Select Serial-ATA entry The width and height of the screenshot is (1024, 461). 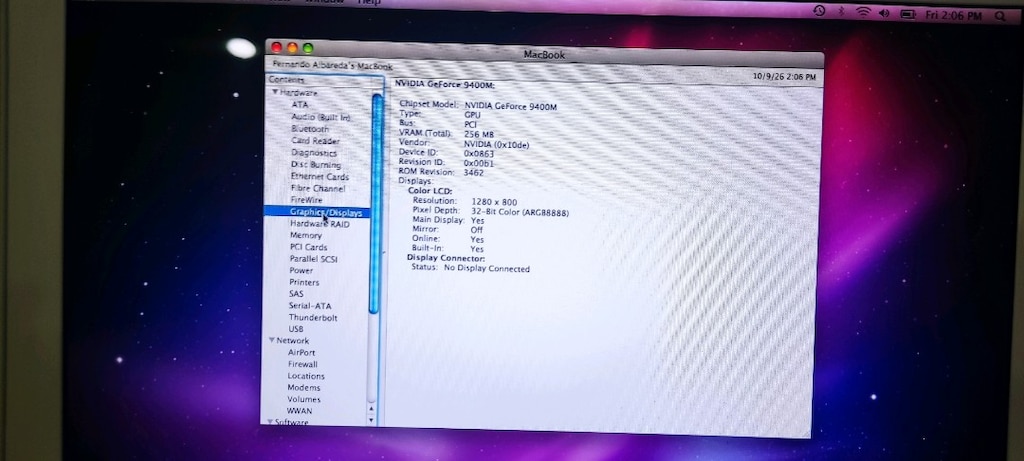(310, 306)
